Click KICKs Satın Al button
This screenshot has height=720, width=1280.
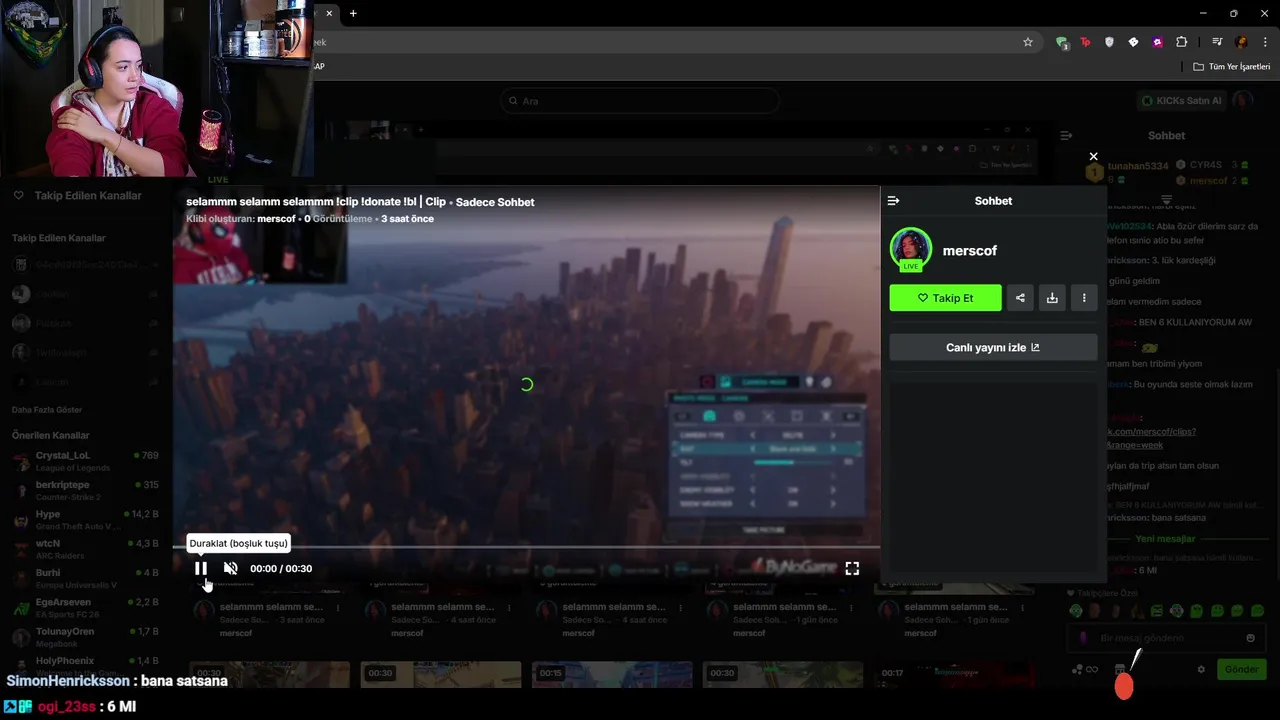coord(1181,101)
